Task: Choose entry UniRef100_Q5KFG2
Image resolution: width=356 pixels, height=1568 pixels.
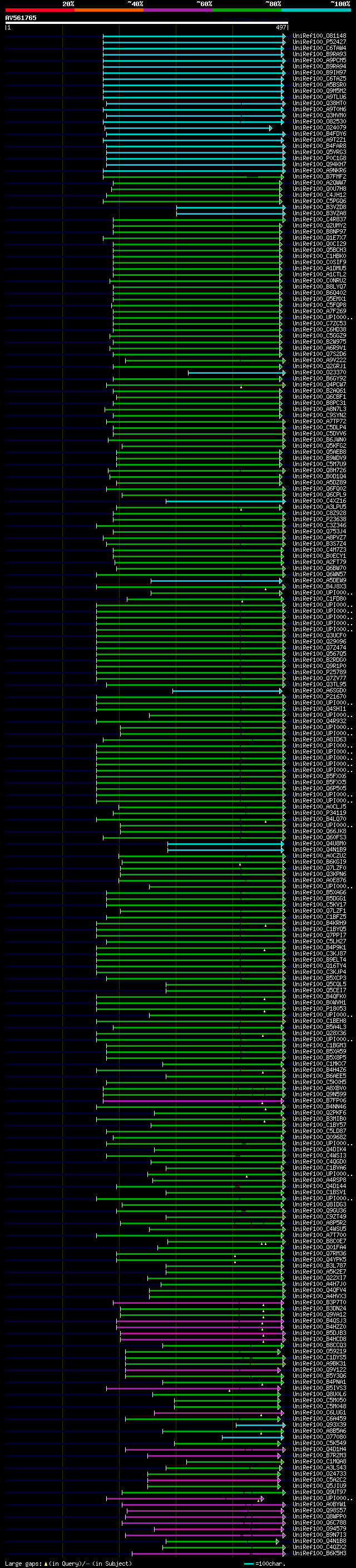Action: point(319,446)
